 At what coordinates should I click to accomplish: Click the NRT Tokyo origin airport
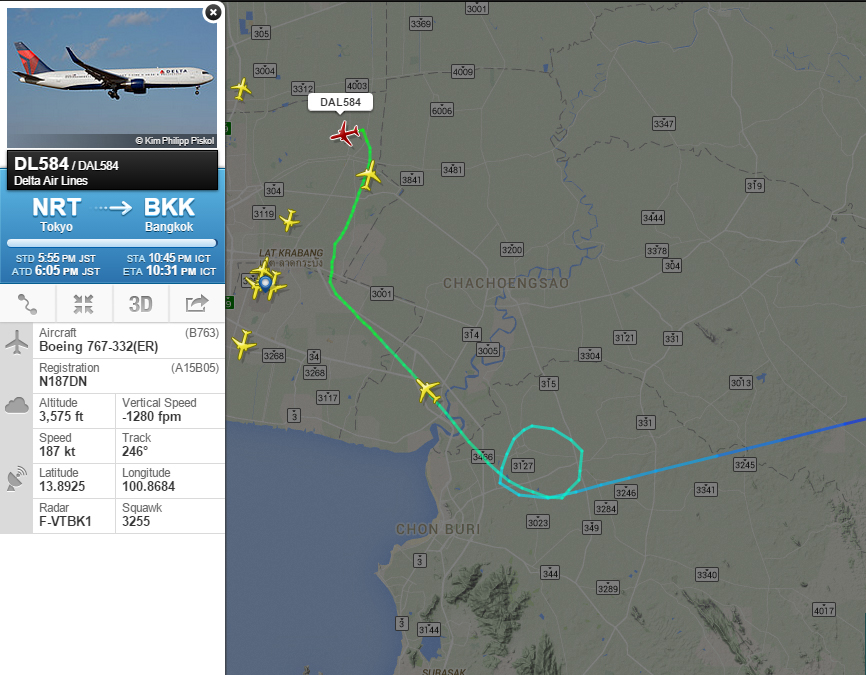coord(56,215)
